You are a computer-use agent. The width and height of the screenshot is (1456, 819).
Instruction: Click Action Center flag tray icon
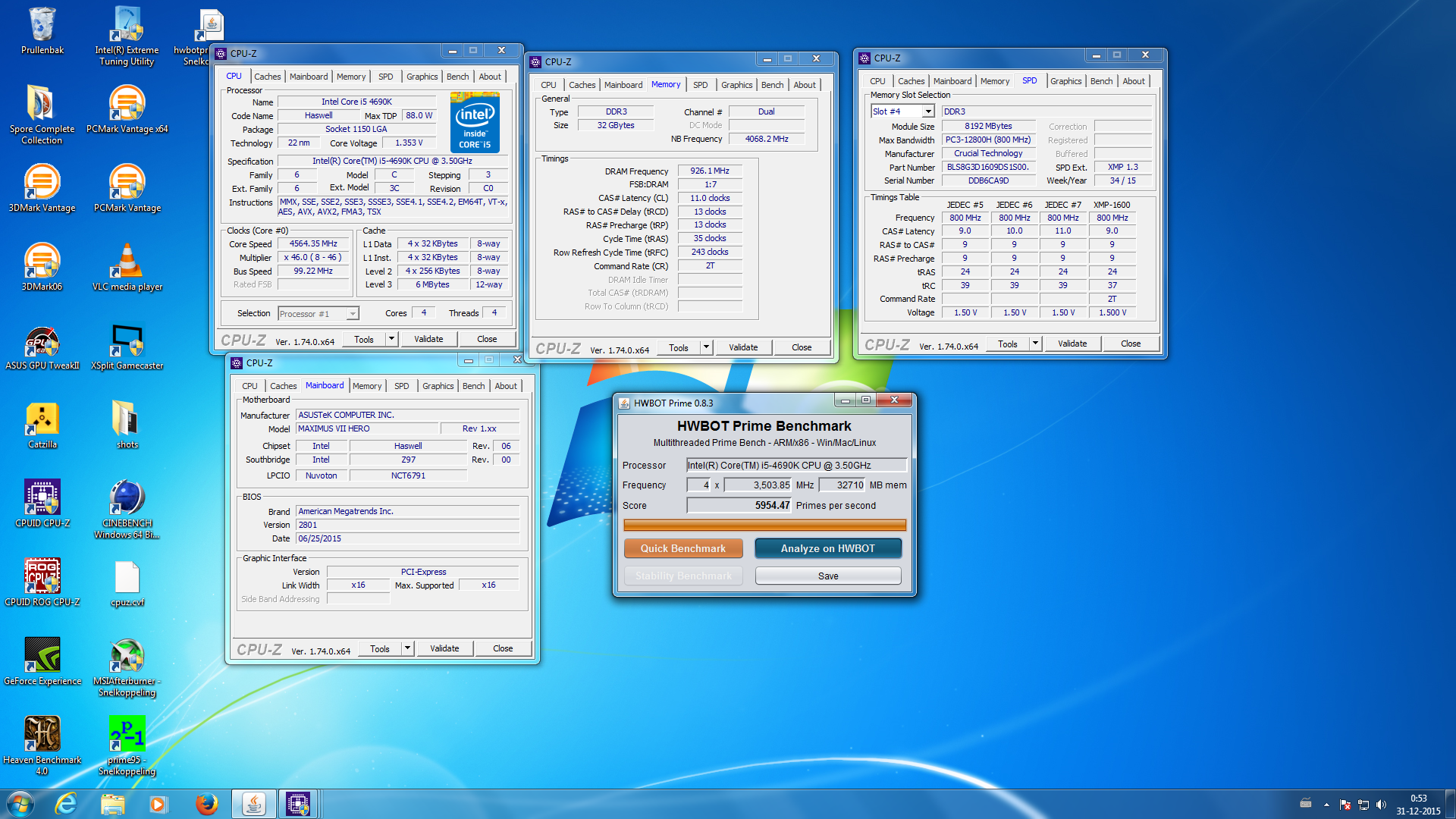coord(1345,805)
